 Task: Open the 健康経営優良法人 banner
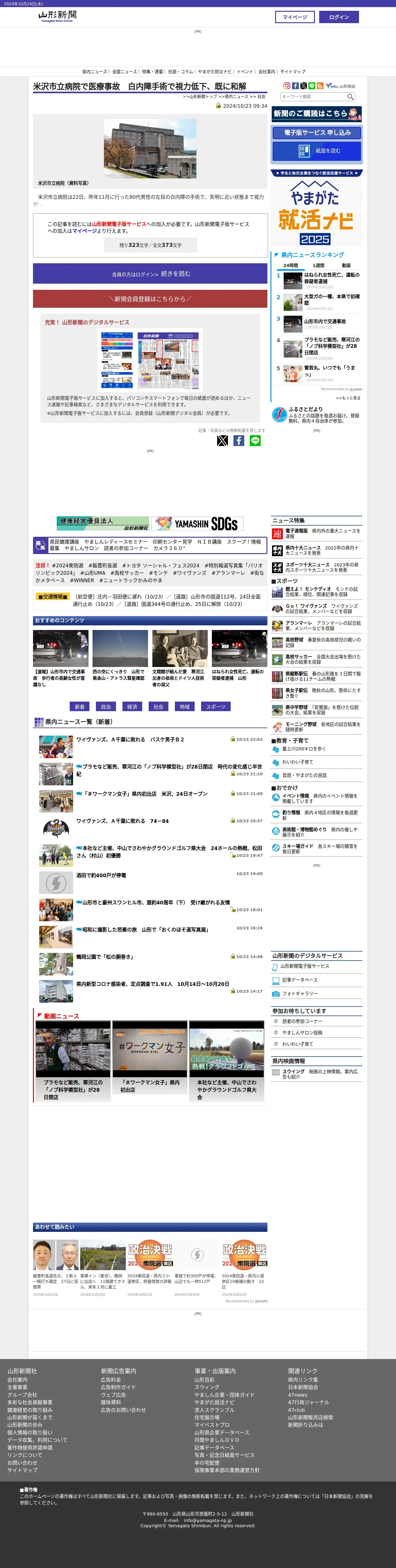point(103,523)
